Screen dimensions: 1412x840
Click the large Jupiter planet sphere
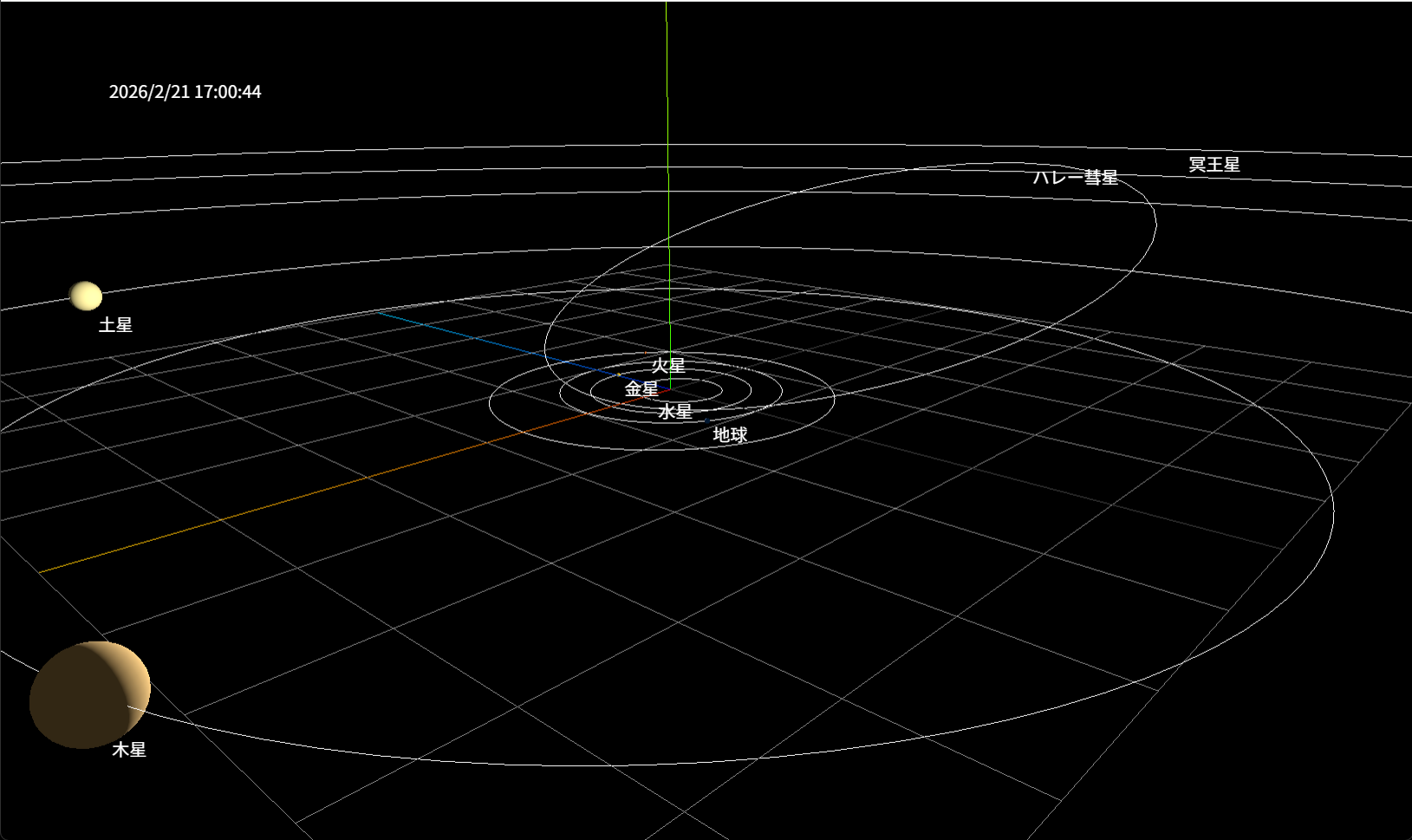tap(90, 694)
